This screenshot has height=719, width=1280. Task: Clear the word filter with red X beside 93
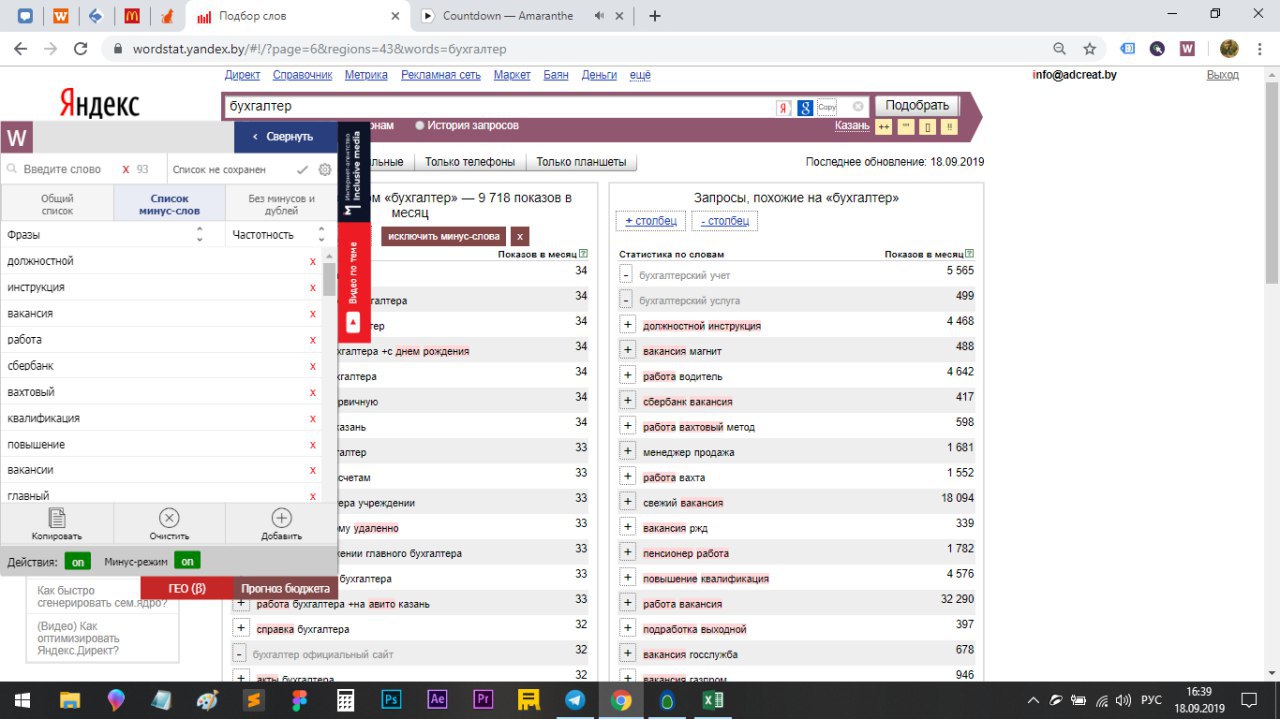(x=126, y=170)
